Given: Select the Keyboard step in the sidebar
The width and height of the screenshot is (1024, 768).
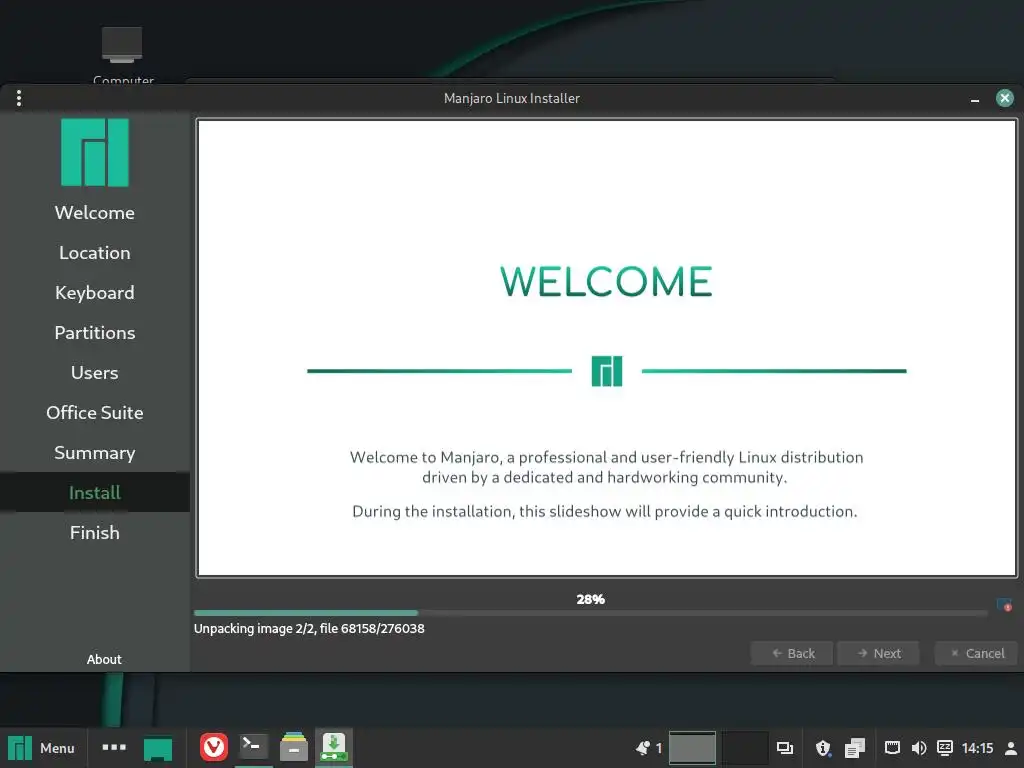Looking at the screenshot, I should 95,293.
